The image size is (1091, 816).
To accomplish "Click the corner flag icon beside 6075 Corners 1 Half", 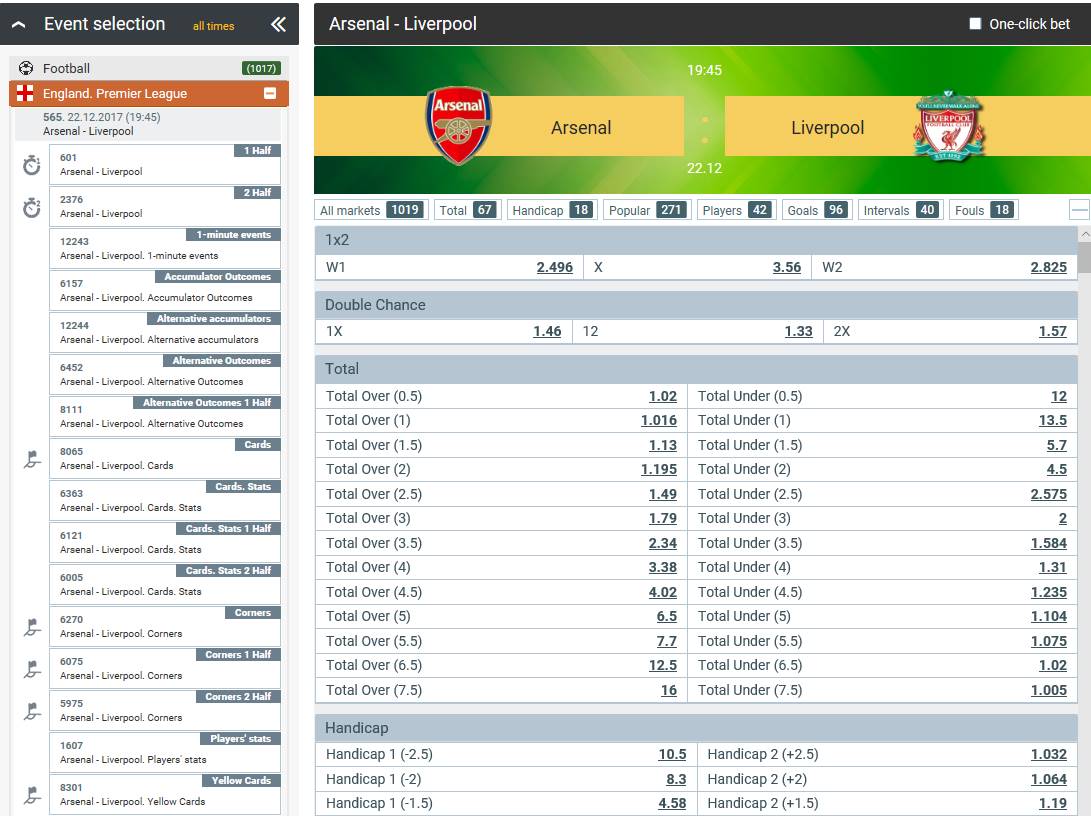I will tap(32, 669).
